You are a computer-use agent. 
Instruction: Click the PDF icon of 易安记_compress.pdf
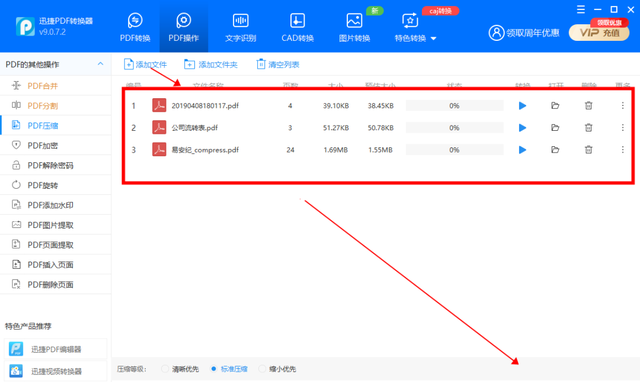pyautogui.click(x=159, y=149)
